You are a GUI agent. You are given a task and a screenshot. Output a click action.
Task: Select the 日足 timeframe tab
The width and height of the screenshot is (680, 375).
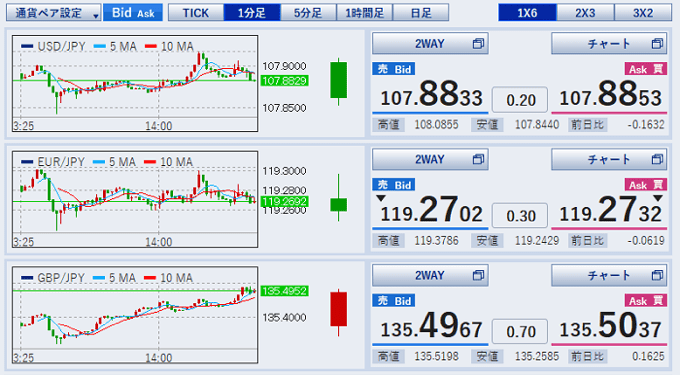pyautogui.click(x=421, y=13)
